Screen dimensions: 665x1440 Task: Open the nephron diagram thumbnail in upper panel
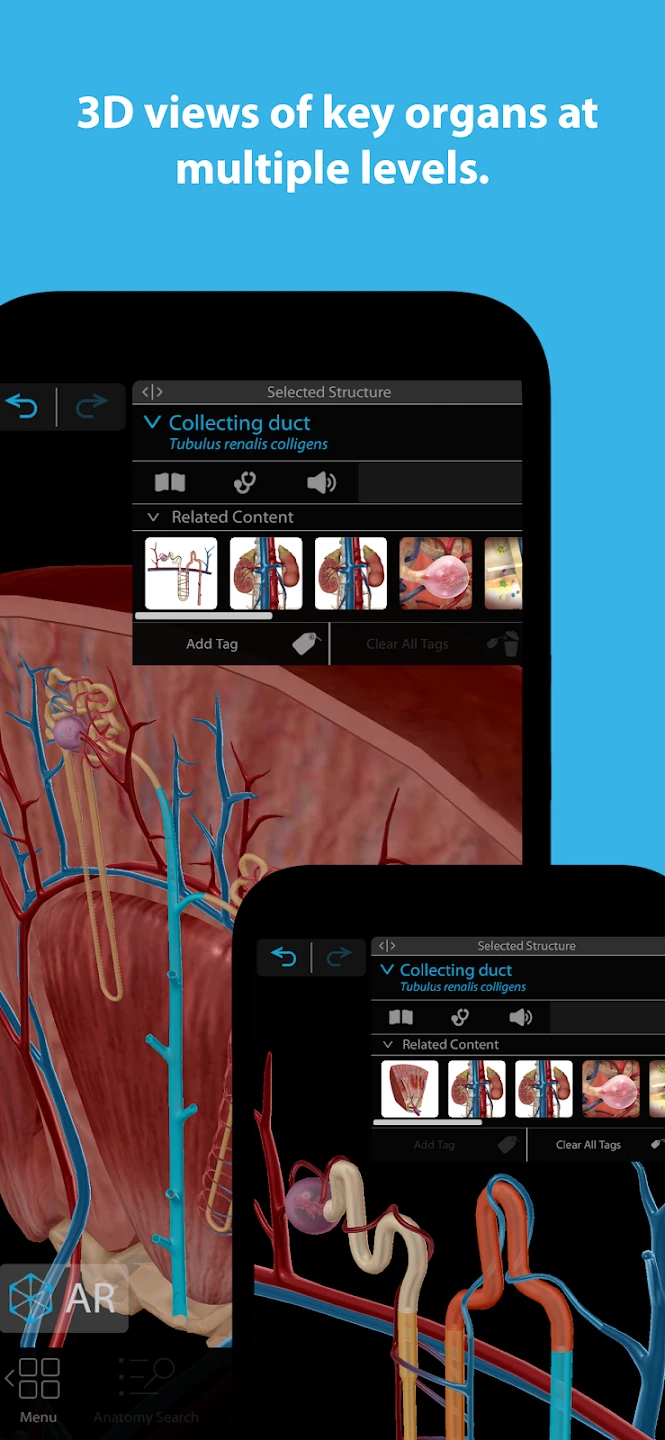click(181, 573)
